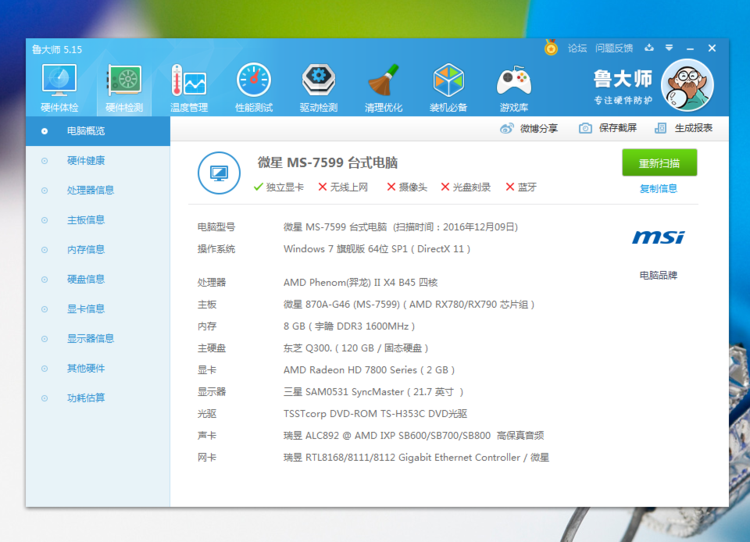The image size is (750, 542).
Task: Minimize the 鲁大师 window
Action: [690, 48]
